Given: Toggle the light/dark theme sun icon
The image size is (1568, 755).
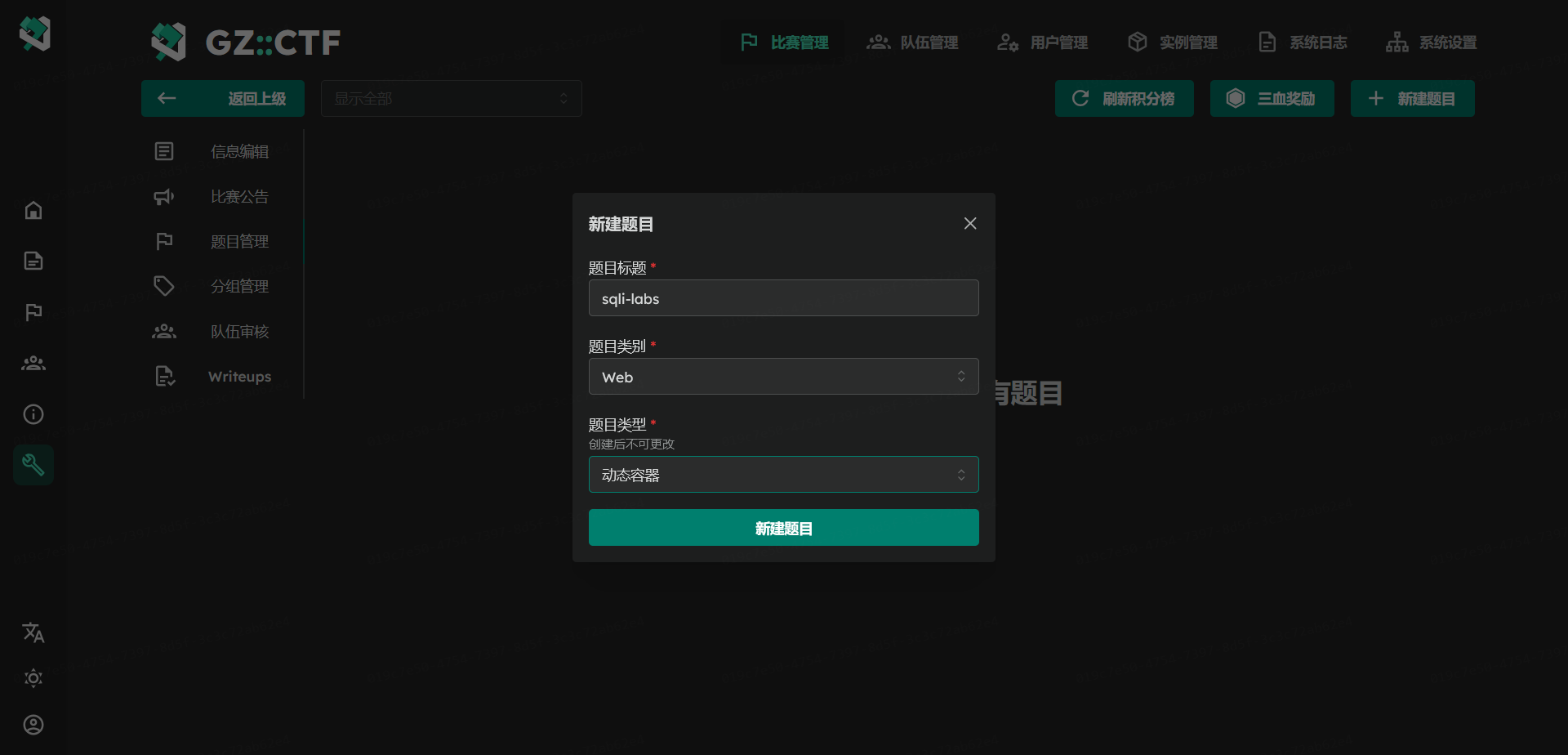Looking at the screenshot, I should tap(33, 678).
